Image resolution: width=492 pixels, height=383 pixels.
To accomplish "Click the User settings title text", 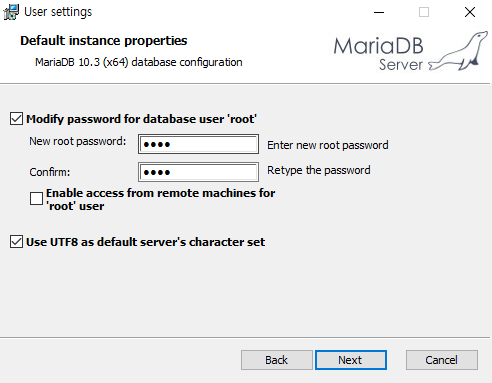I will pyautogui.click(x=58, y=12).
